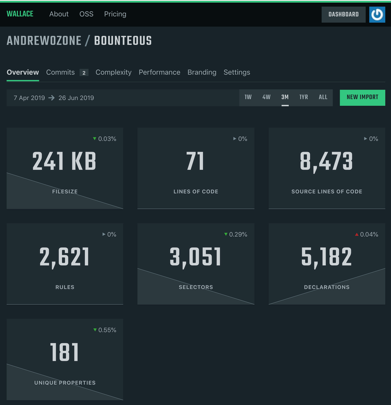
Task: Select the Overview tab
Action: pyautogui.click(x=23, y=72)
